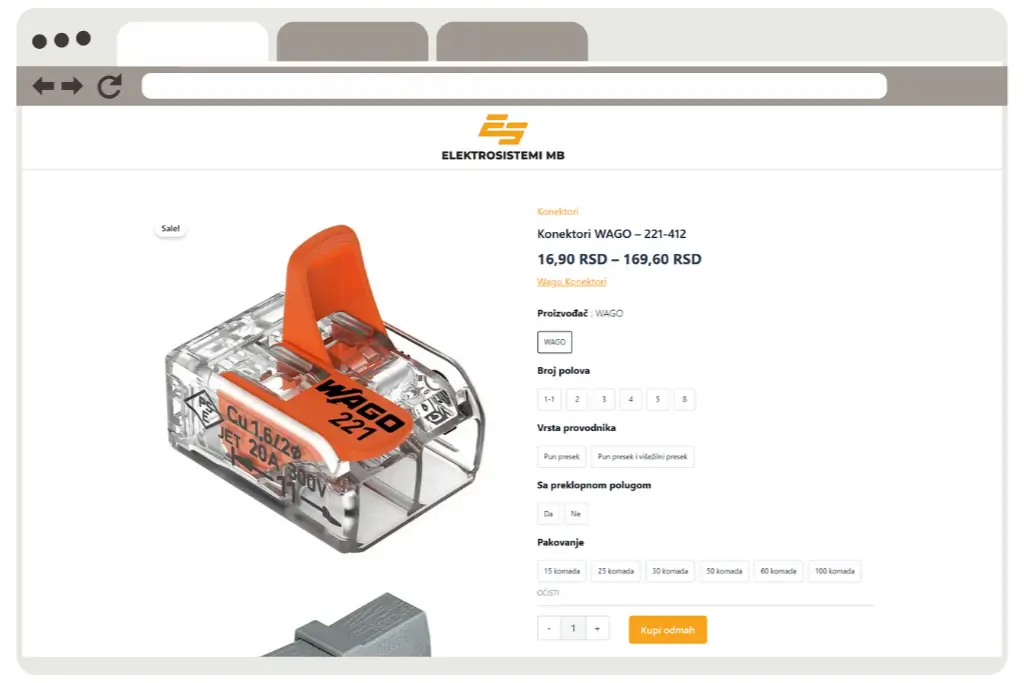Click the minus quantity button
Viewport: 1024px width, 683px height.
coord(549,628)
